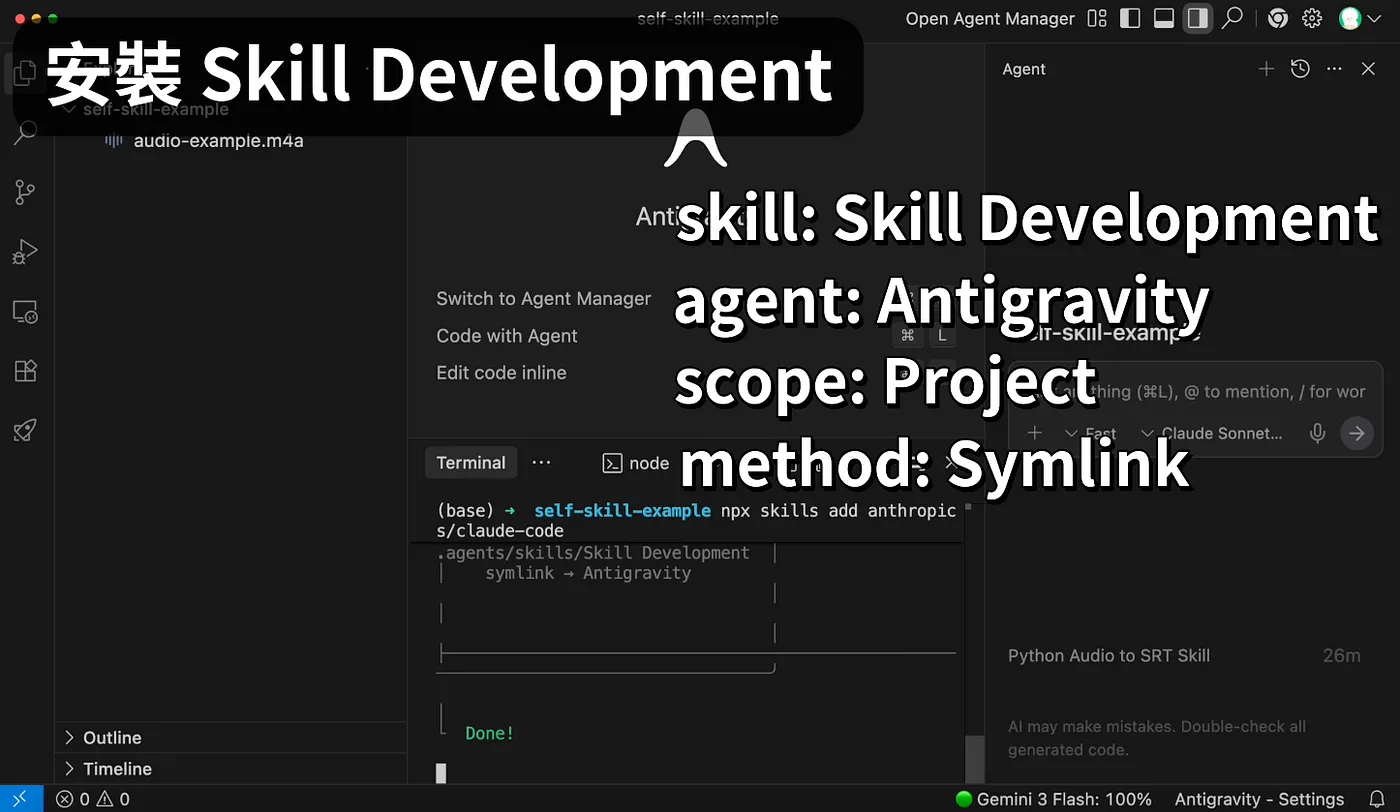Image resolution: width=1400 pixels, height=812 pixels.
Task: Open agent conversation history
Action: pos(1300,69)
